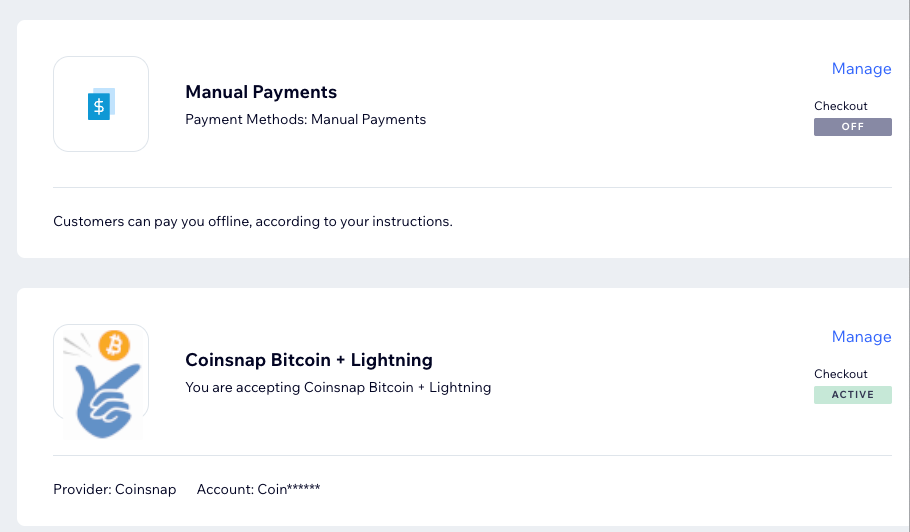Click the Manual Payments dollar icon
Image resolution: width=910 pixels, height=532 pixels.
[x=100, y=104]
